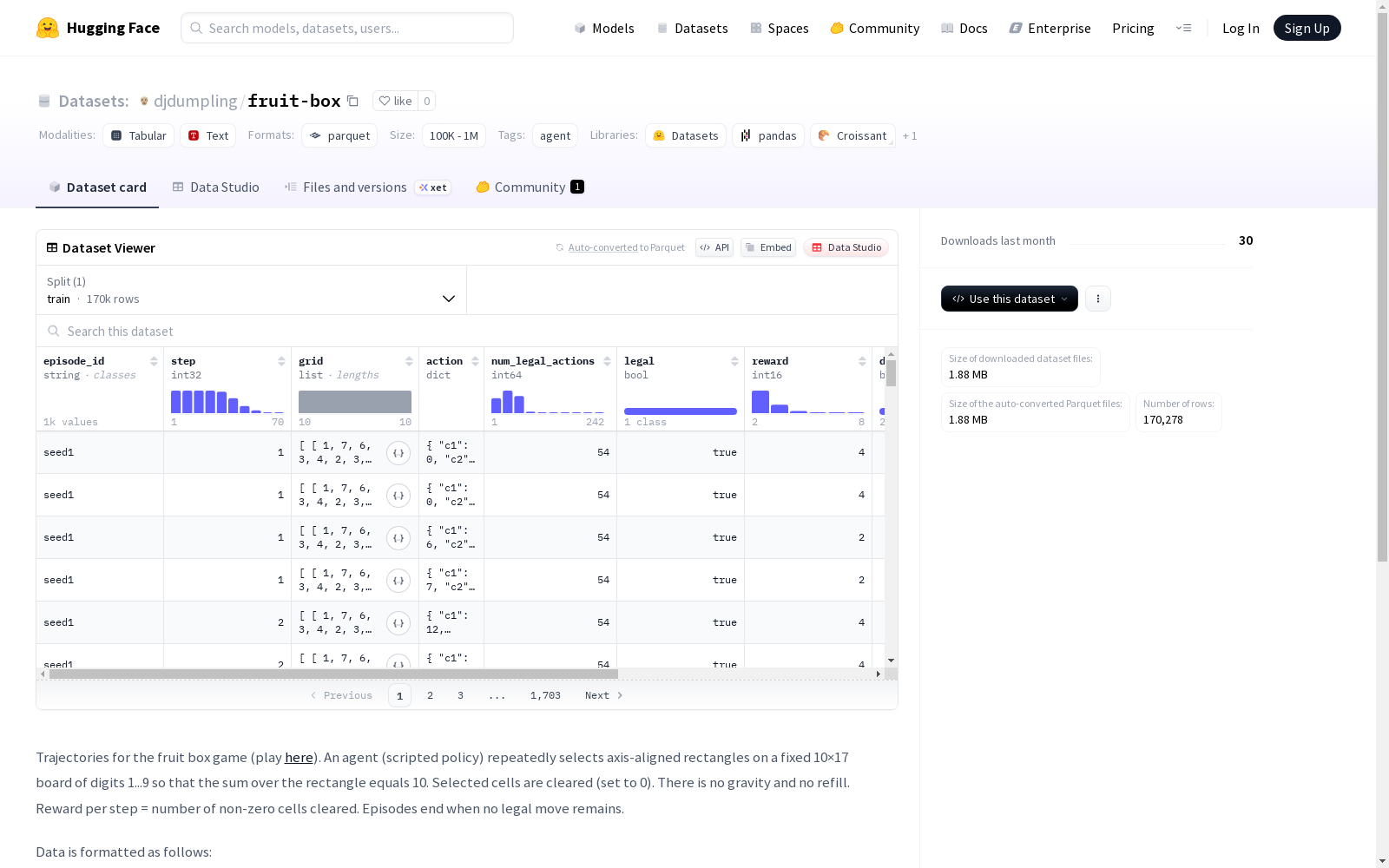
Task: Click the Embed button
Action: [768, 247]
